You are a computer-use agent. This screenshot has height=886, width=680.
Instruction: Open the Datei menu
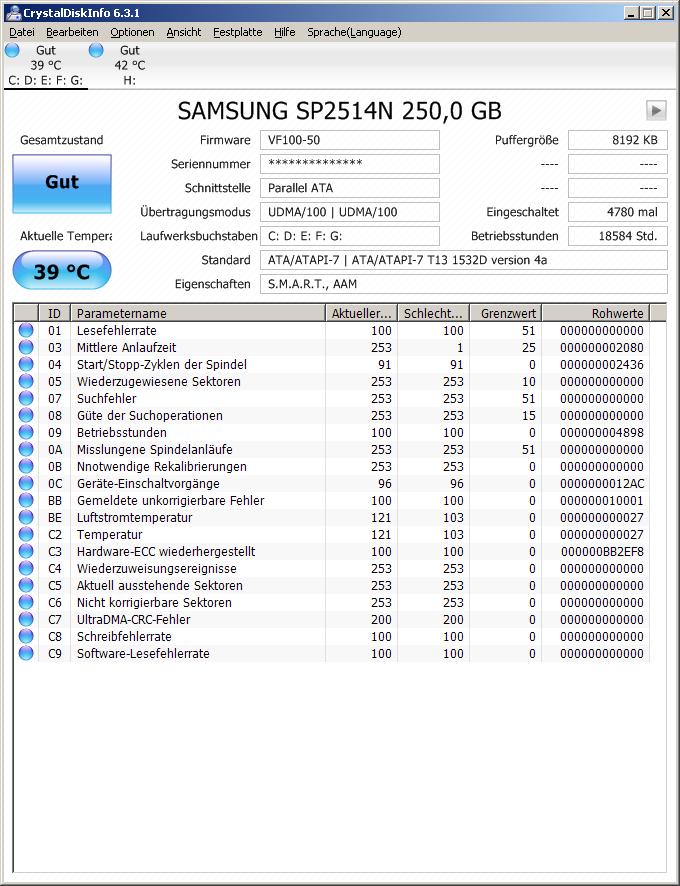(x=21, y=32)
